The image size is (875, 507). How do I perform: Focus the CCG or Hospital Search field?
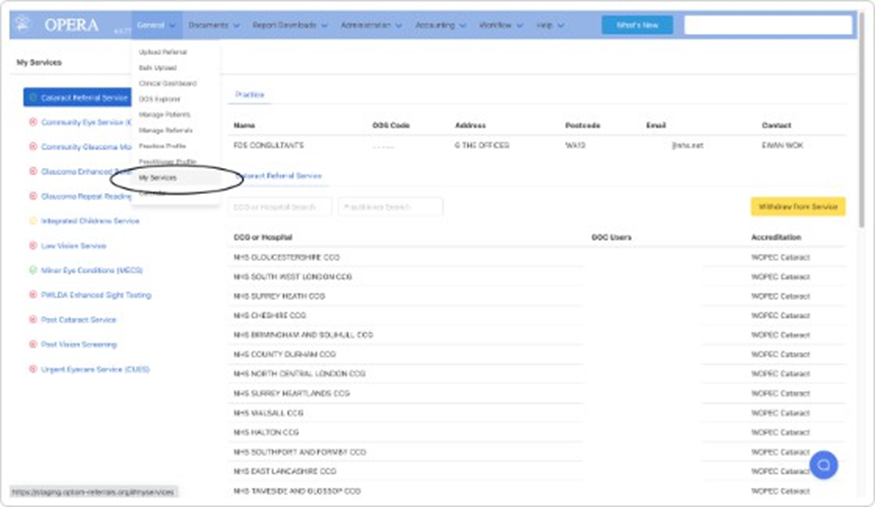(x=280, y=207)
